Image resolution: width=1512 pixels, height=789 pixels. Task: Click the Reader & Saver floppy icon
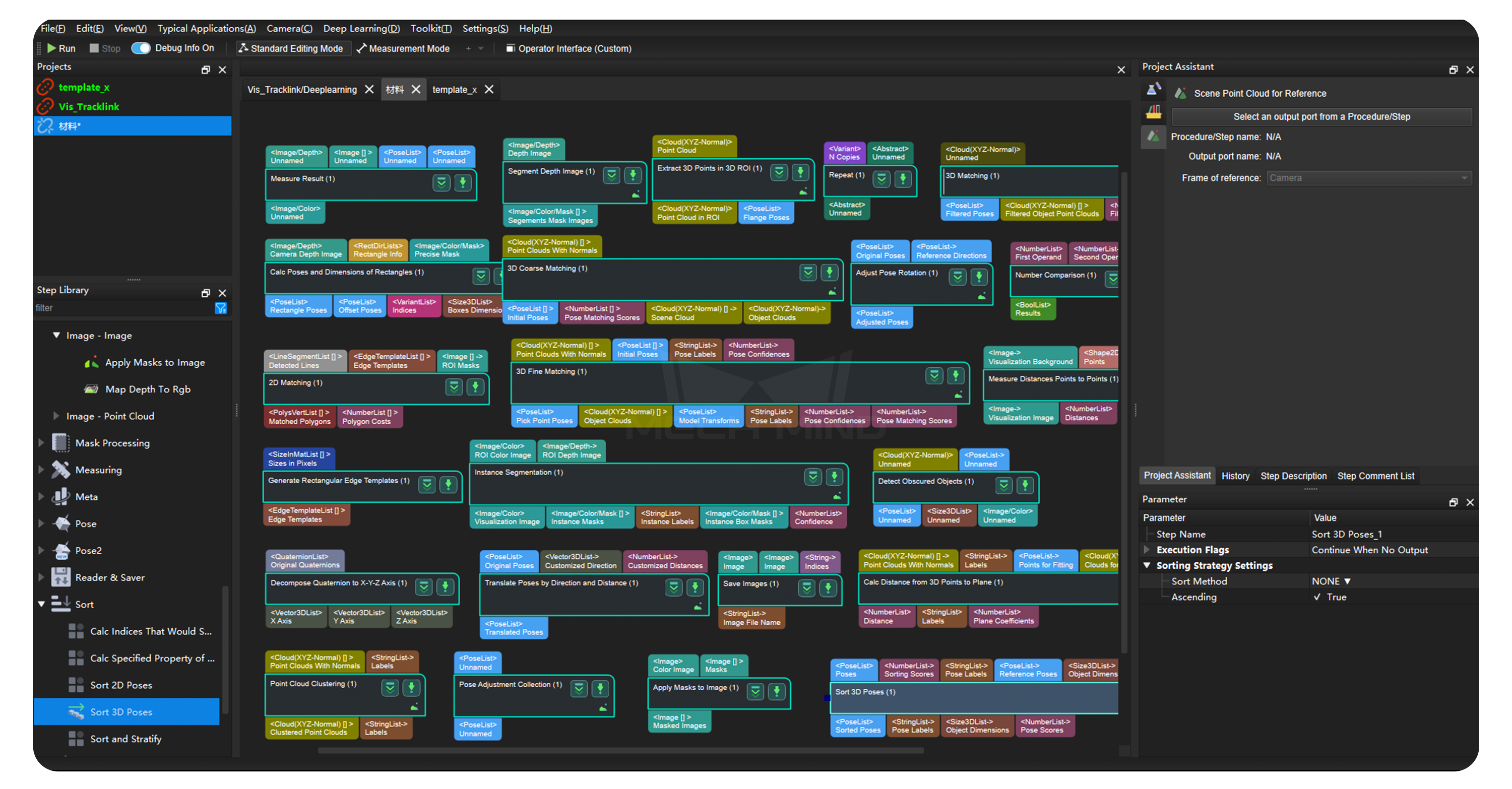[x=60, y=577]
